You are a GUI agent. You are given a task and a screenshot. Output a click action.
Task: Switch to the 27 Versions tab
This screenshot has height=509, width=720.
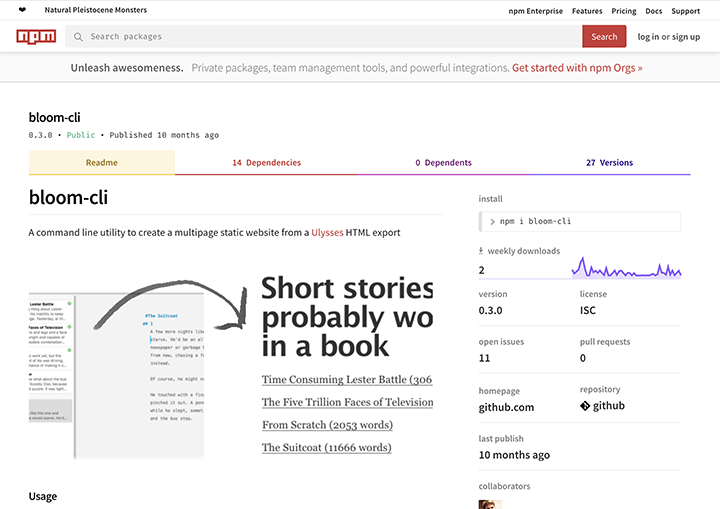point(609,163)
